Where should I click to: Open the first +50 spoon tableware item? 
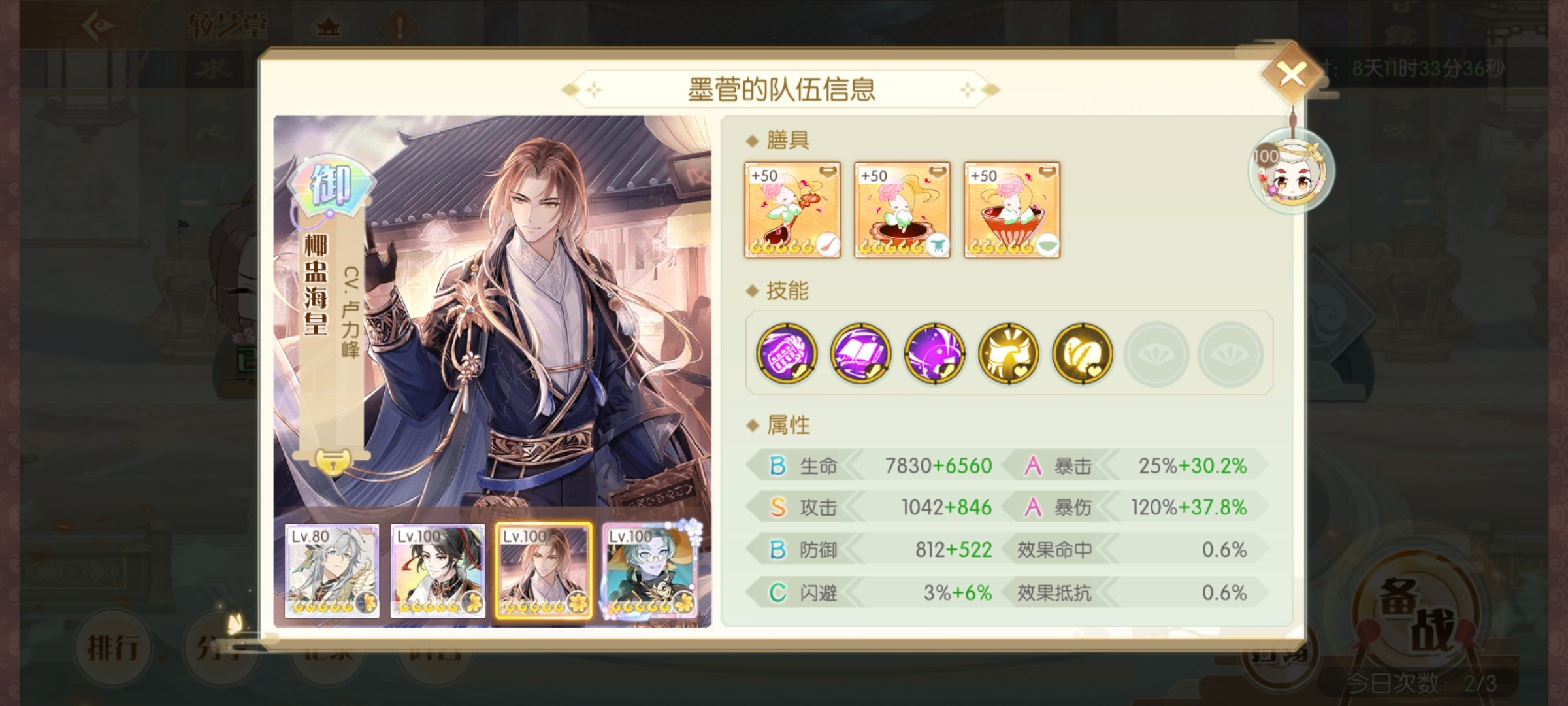pyautogui.click(x=792, y=210)
